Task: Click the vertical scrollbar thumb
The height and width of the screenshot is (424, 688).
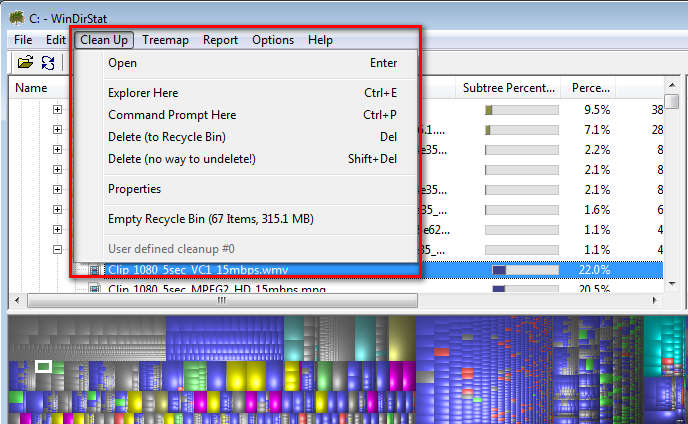Action: [x=672, y=101]
